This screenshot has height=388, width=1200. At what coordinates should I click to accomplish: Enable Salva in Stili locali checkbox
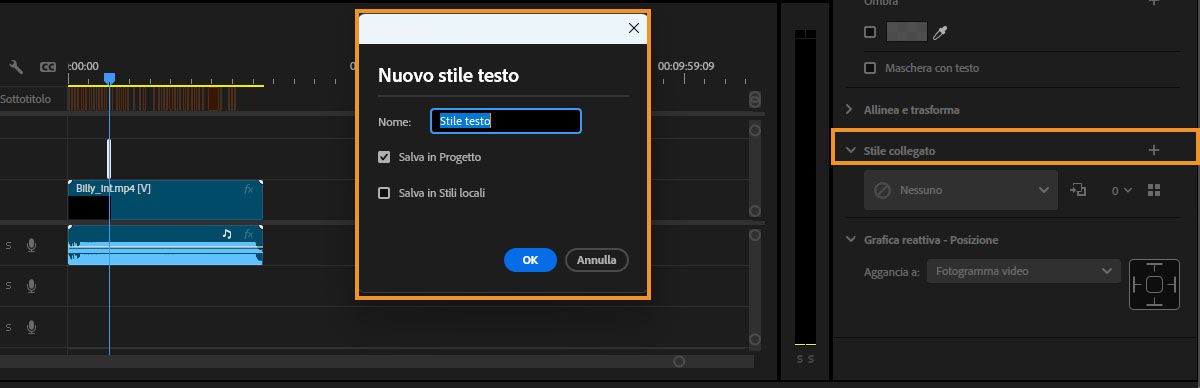point(384,193)
